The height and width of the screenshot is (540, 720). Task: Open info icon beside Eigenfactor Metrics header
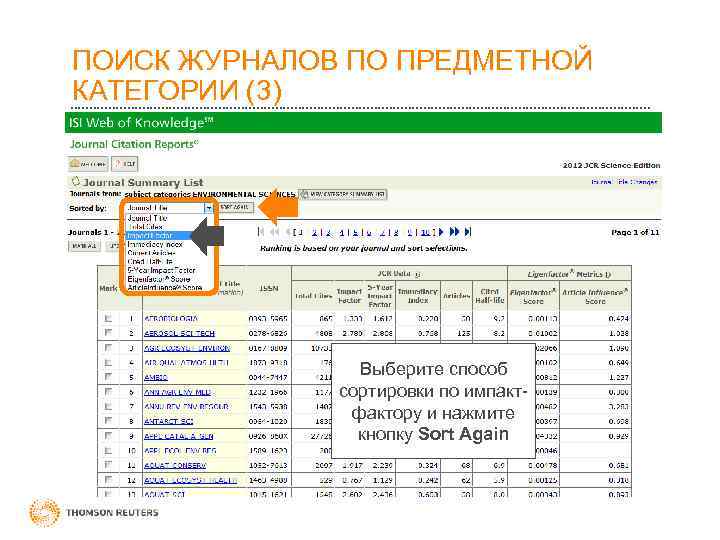[x=608, y=275]
